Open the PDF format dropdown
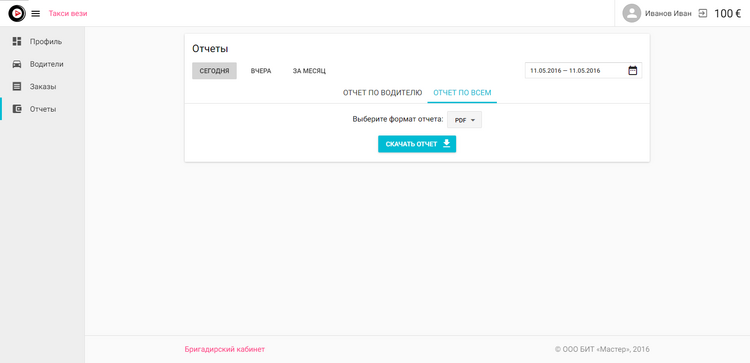 click(x=464, y=120)
